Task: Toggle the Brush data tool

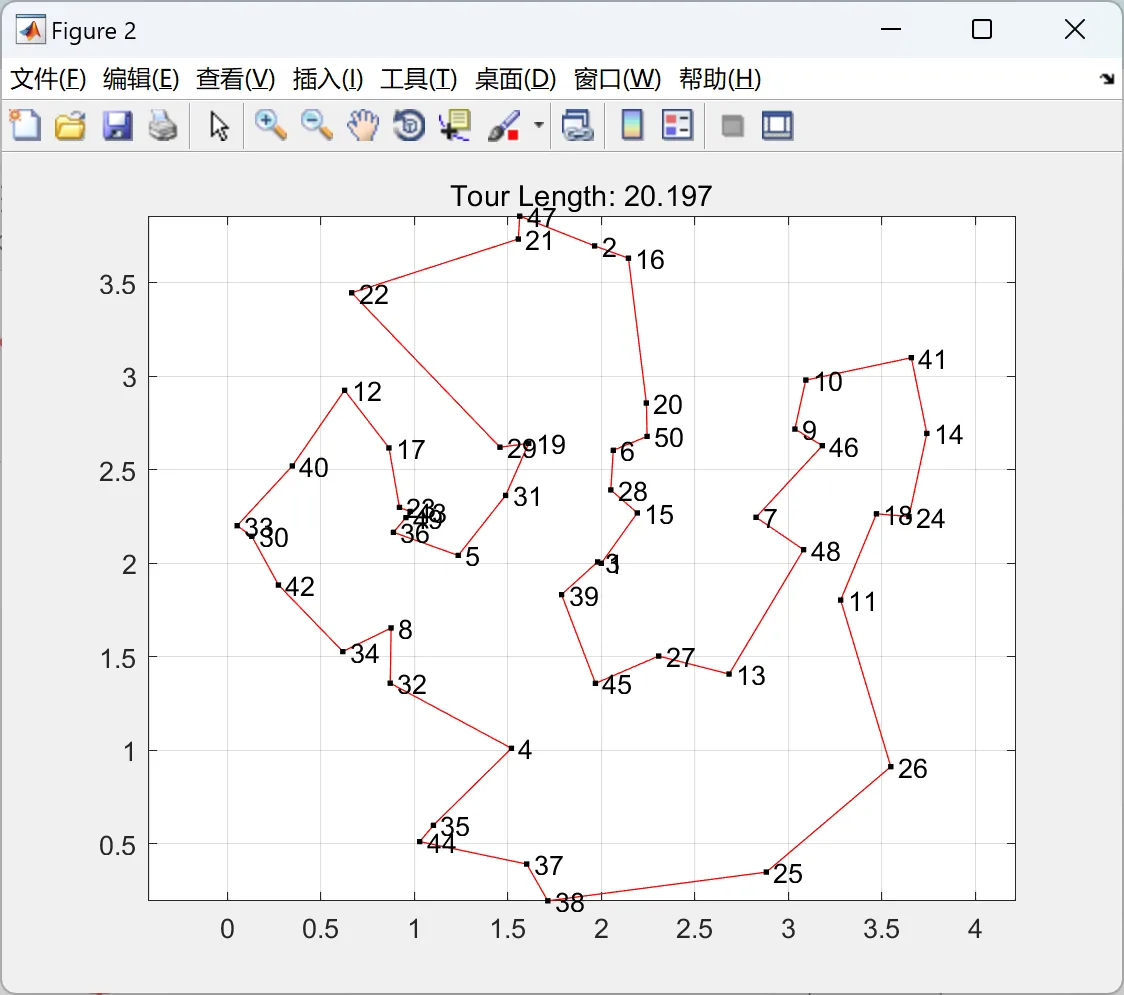Action: point(504,125)
